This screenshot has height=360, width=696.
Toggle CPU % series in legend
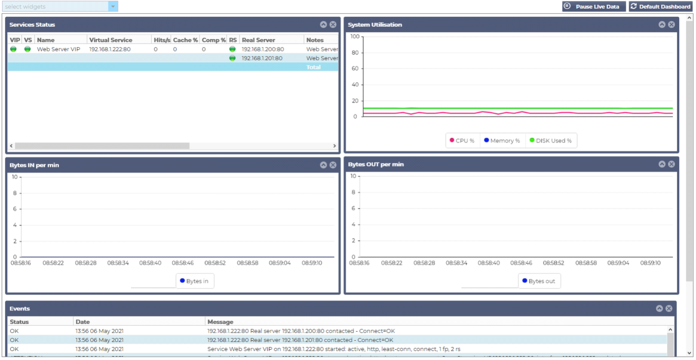[462, 141]
